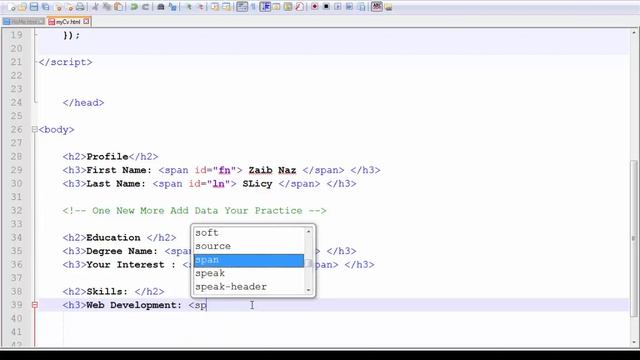Click autocomplete list scroll up arrow
Viewport: 640px width, 360px height.
309,231
